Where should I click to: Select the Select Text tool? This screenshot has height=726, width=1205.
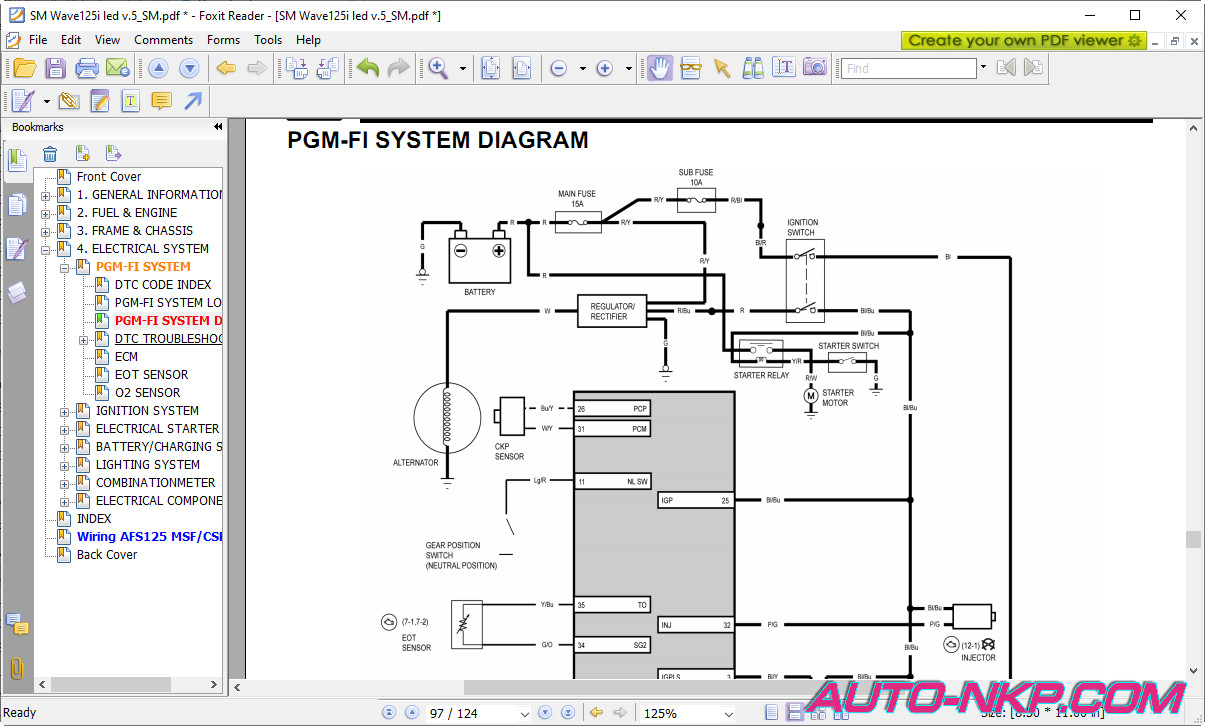[784, 68]
